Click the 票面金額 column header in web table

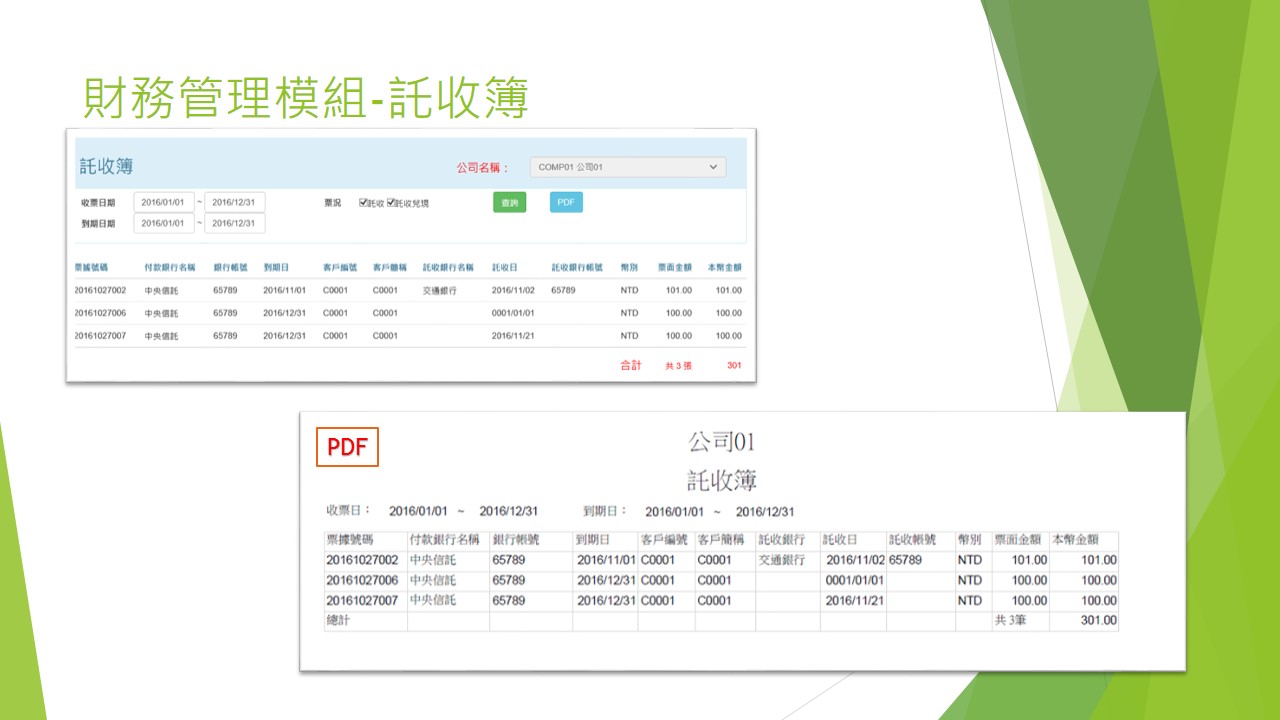674,268
